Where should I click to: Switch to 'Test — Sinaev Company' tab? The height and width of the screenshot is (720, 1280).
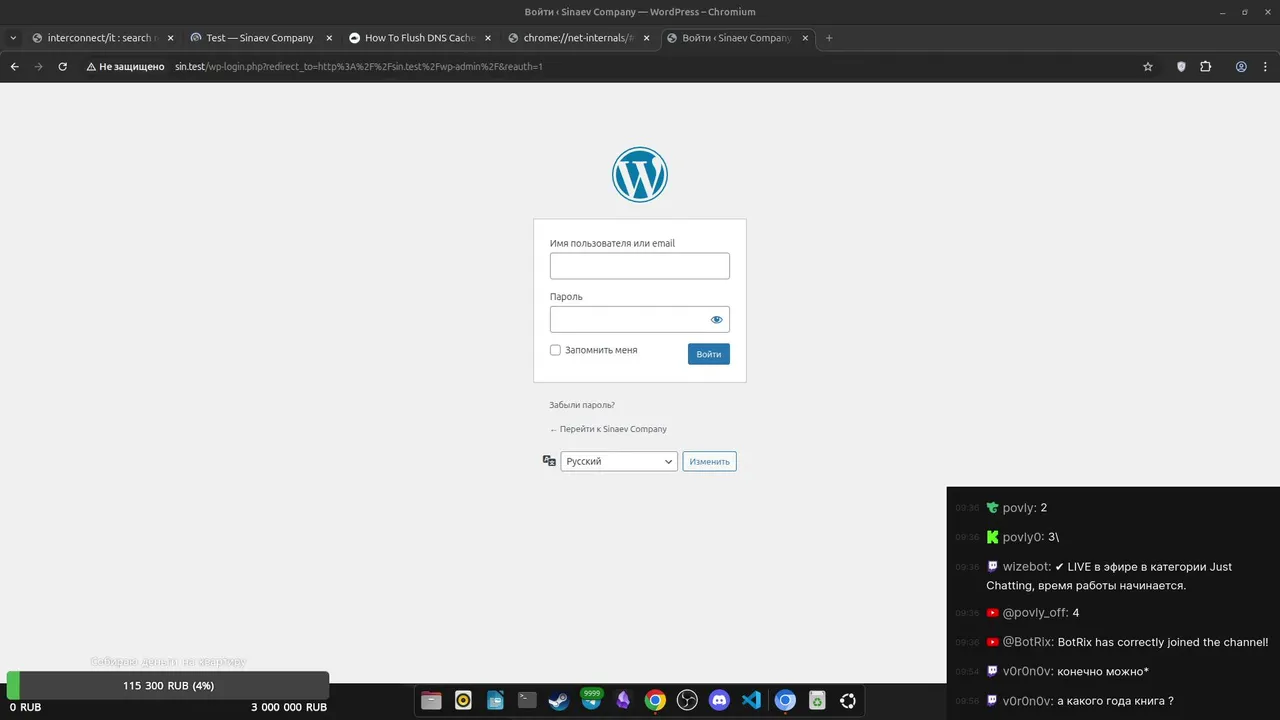click(x=260, y=38)
